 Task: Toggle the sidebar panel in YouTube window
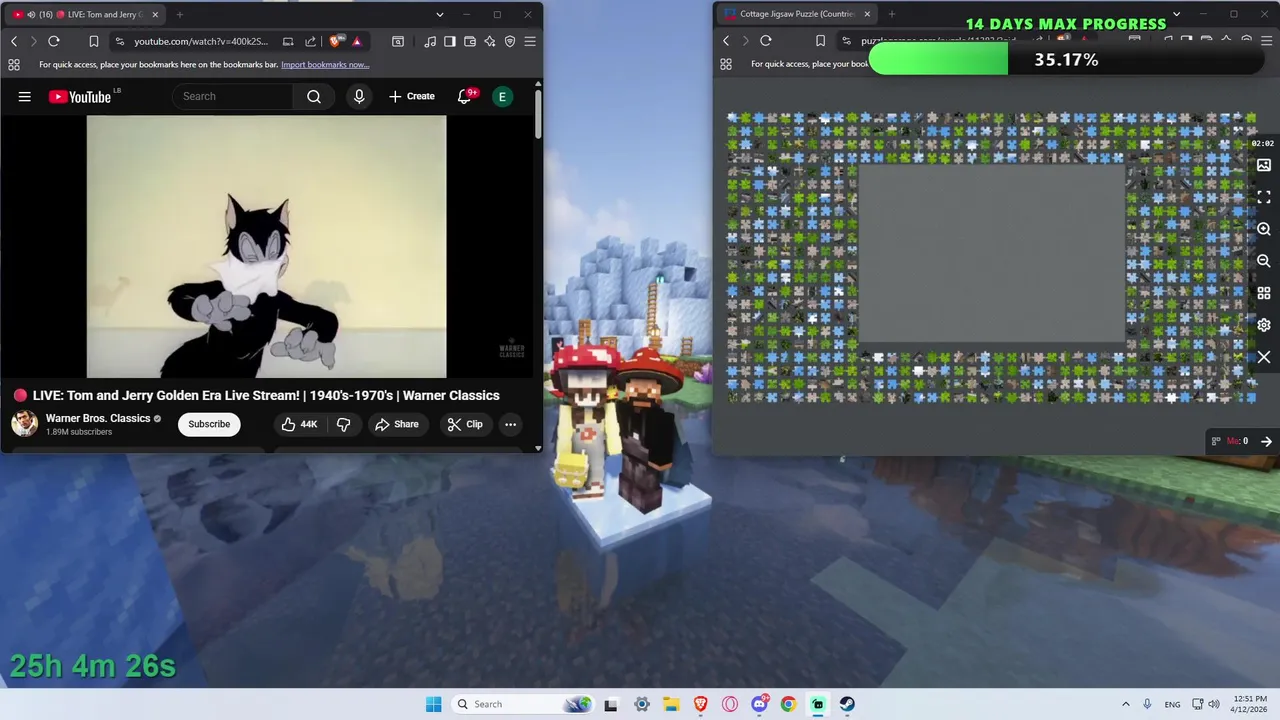[450, 41]
